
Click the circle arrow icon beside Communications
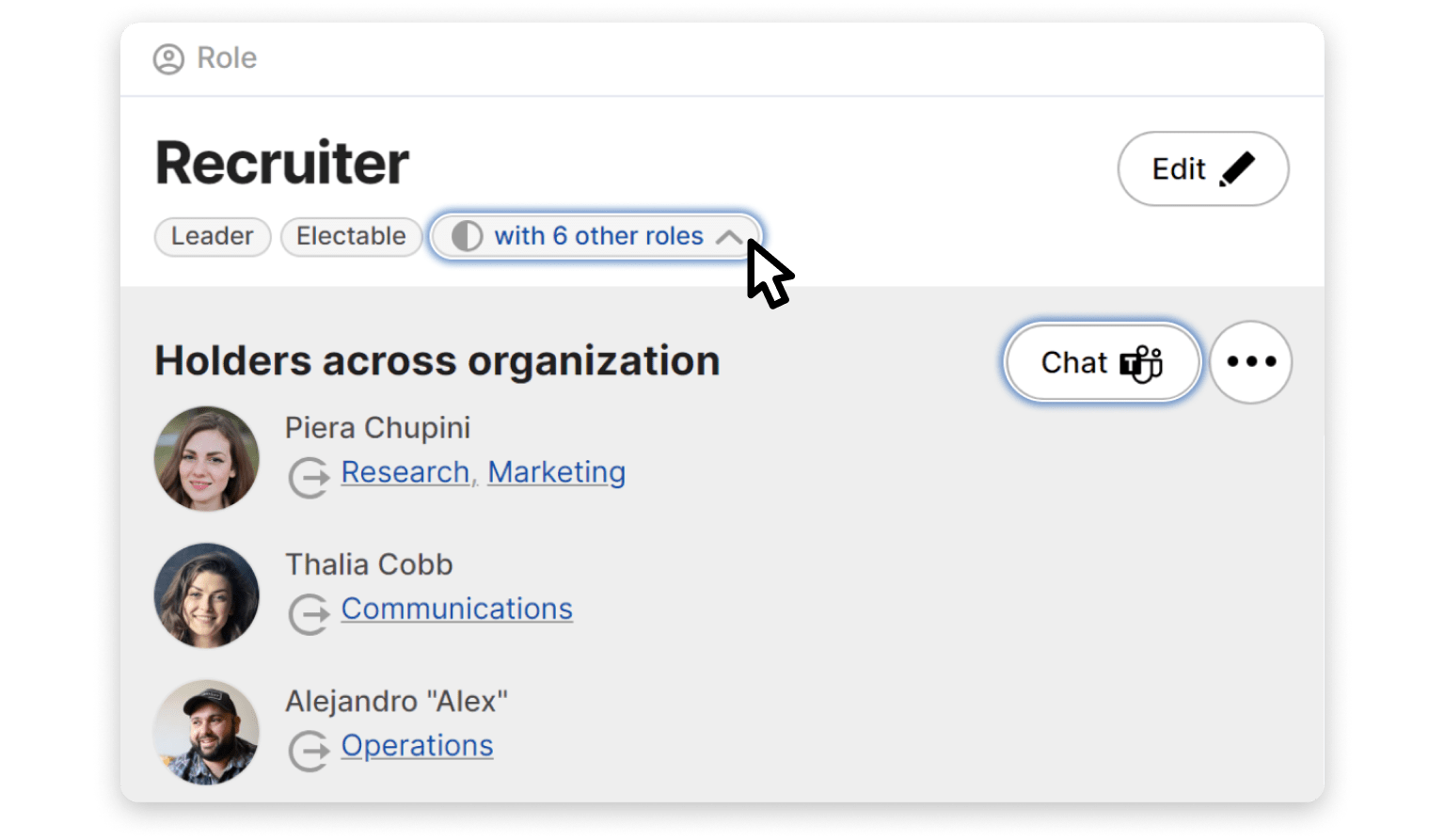pos(309,613)
